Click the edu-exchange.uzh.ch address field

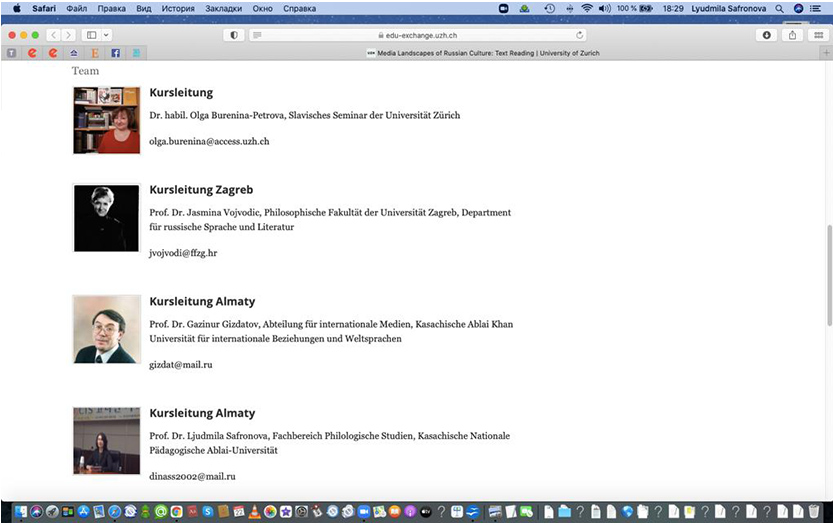tap(416, 35)
